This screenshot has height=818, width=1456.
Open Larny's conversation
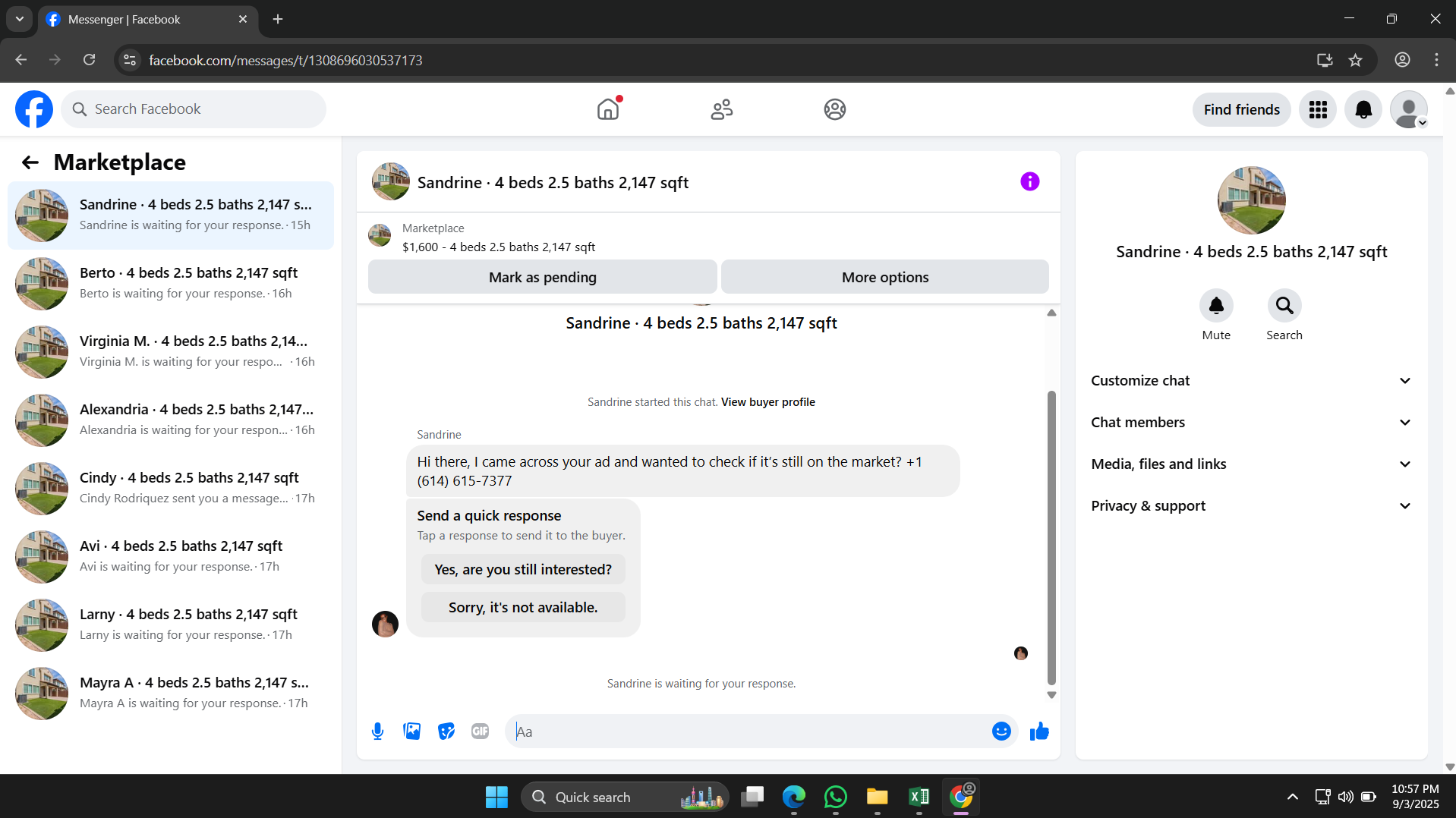[x=171, y=625]
